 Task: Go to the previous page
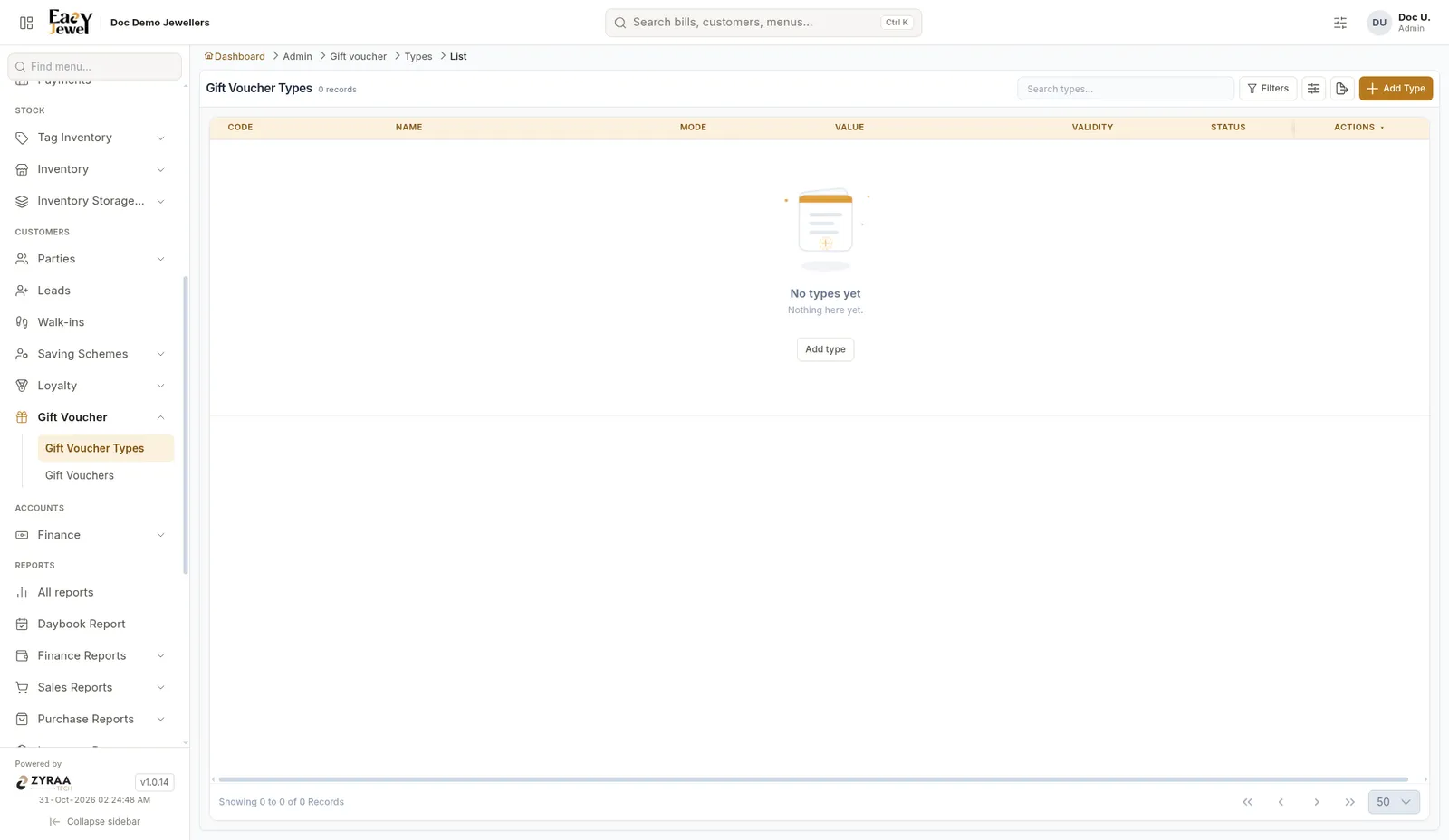pyautogui.click(x=1281, y=802)
